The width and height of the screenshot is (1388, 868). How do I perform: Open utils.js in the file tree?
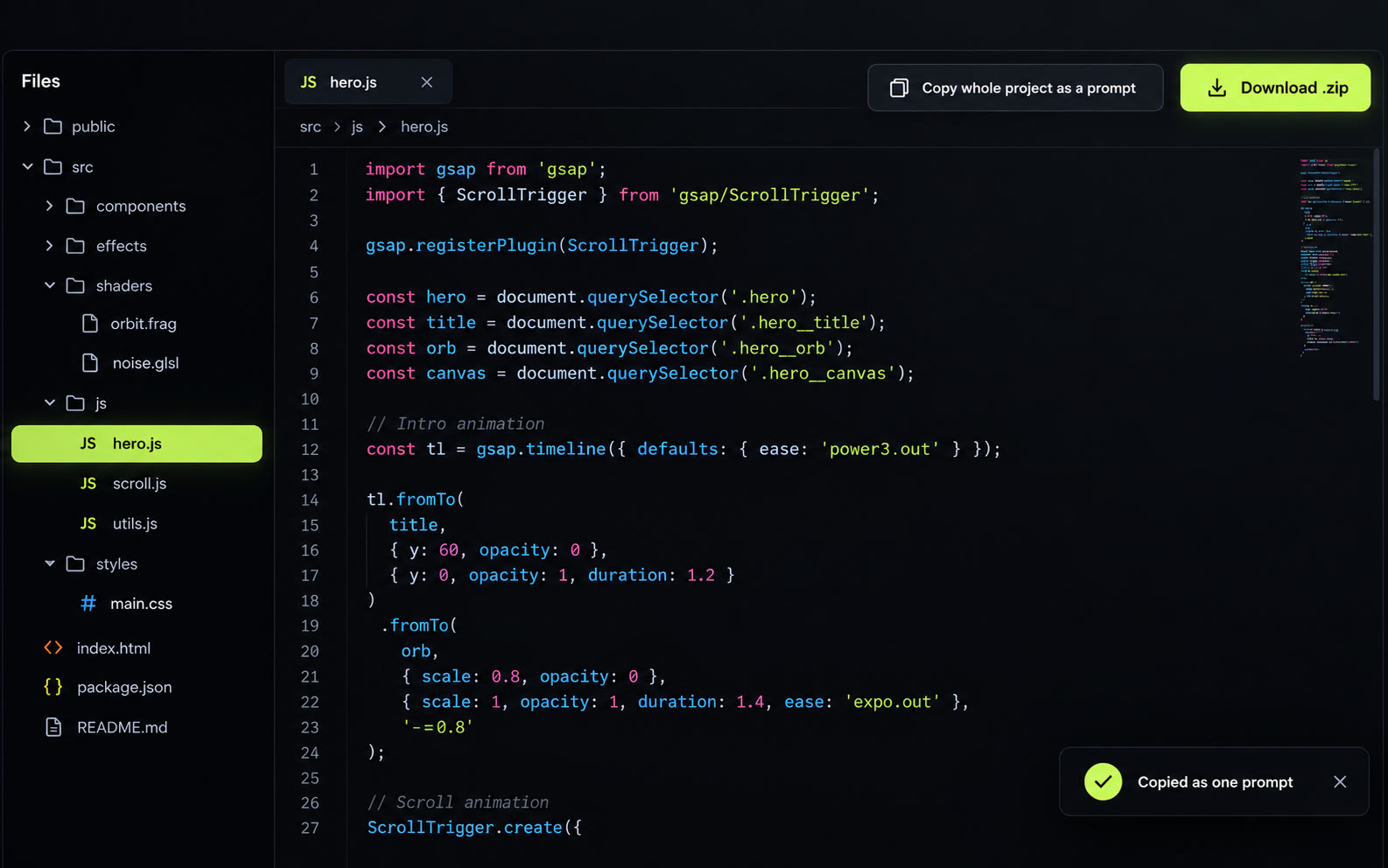coord(137,523)
